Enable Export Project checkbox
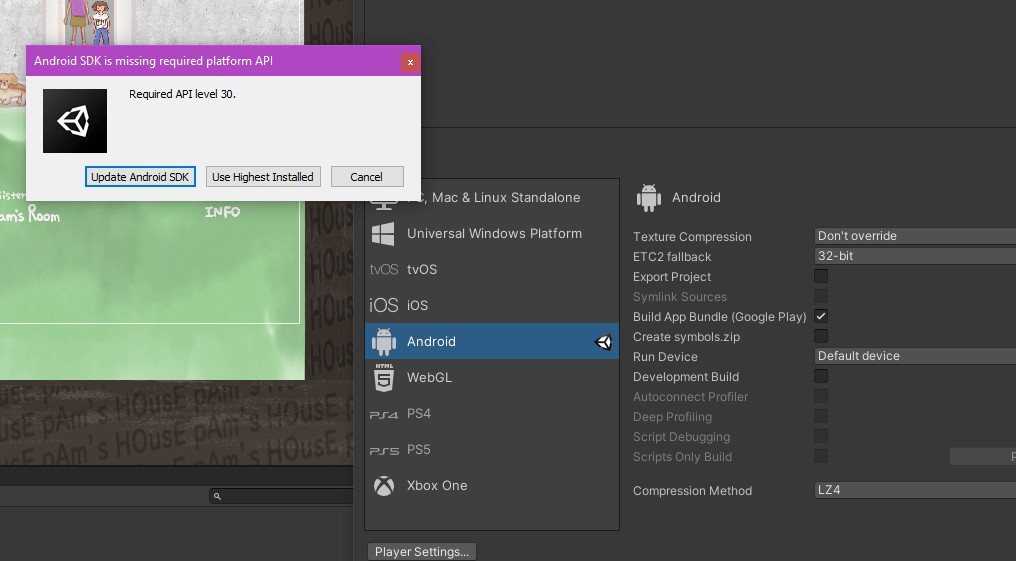 821,276
